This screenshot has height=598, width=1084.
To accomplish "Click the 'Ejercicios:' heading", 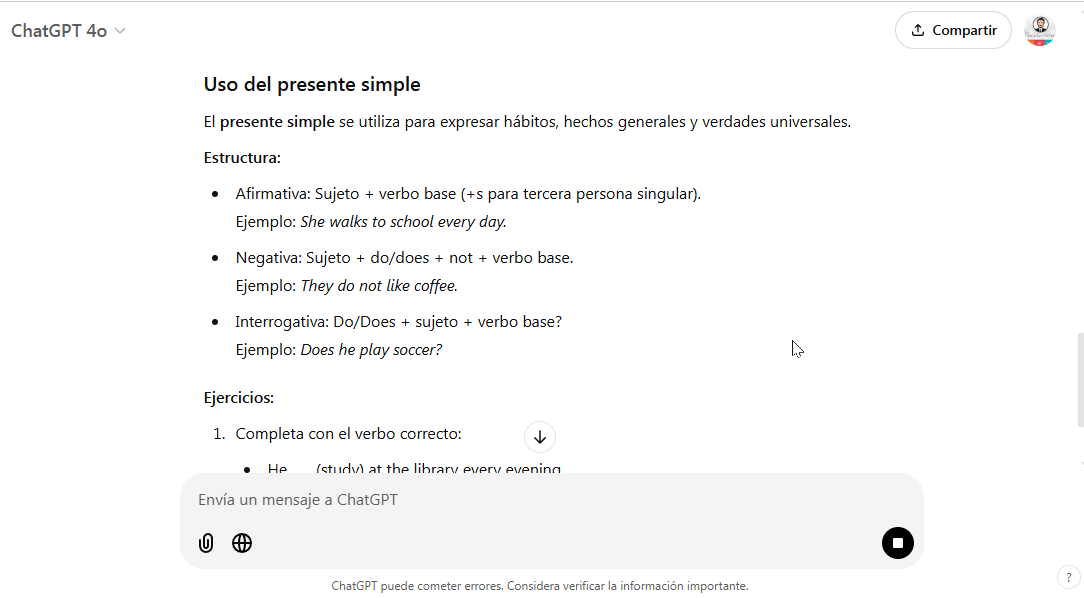I will [x=239, y=398].
